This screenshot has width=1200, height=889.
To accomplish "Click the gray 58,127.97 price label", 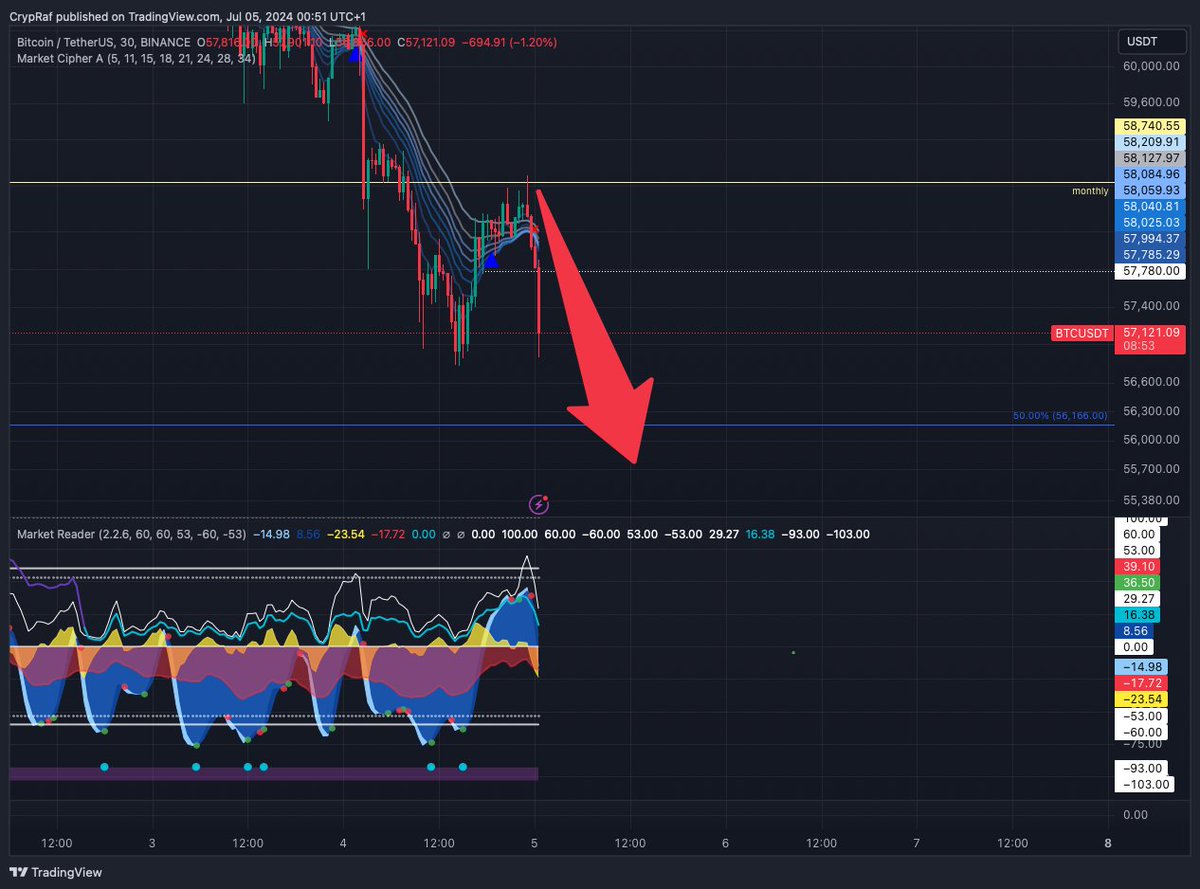I will point(1152,158).
